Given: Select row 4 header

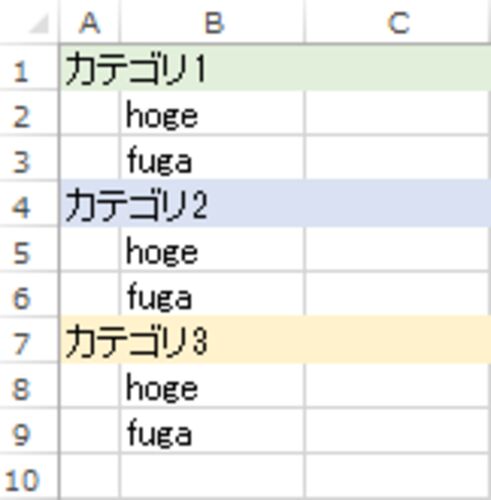Looking at the screenshot, I should [x=29, y=204].
